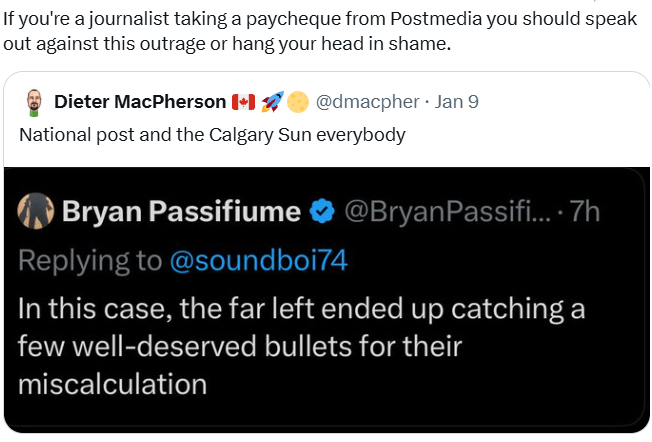Open the Dieter MacPherson display name

[x=139, y=102]
